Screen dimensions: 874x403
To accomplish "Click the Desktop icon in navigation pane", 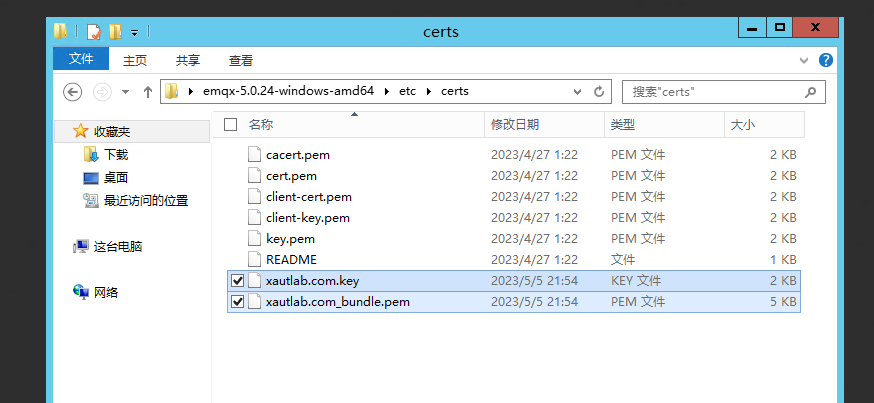I will coord(91,178).
